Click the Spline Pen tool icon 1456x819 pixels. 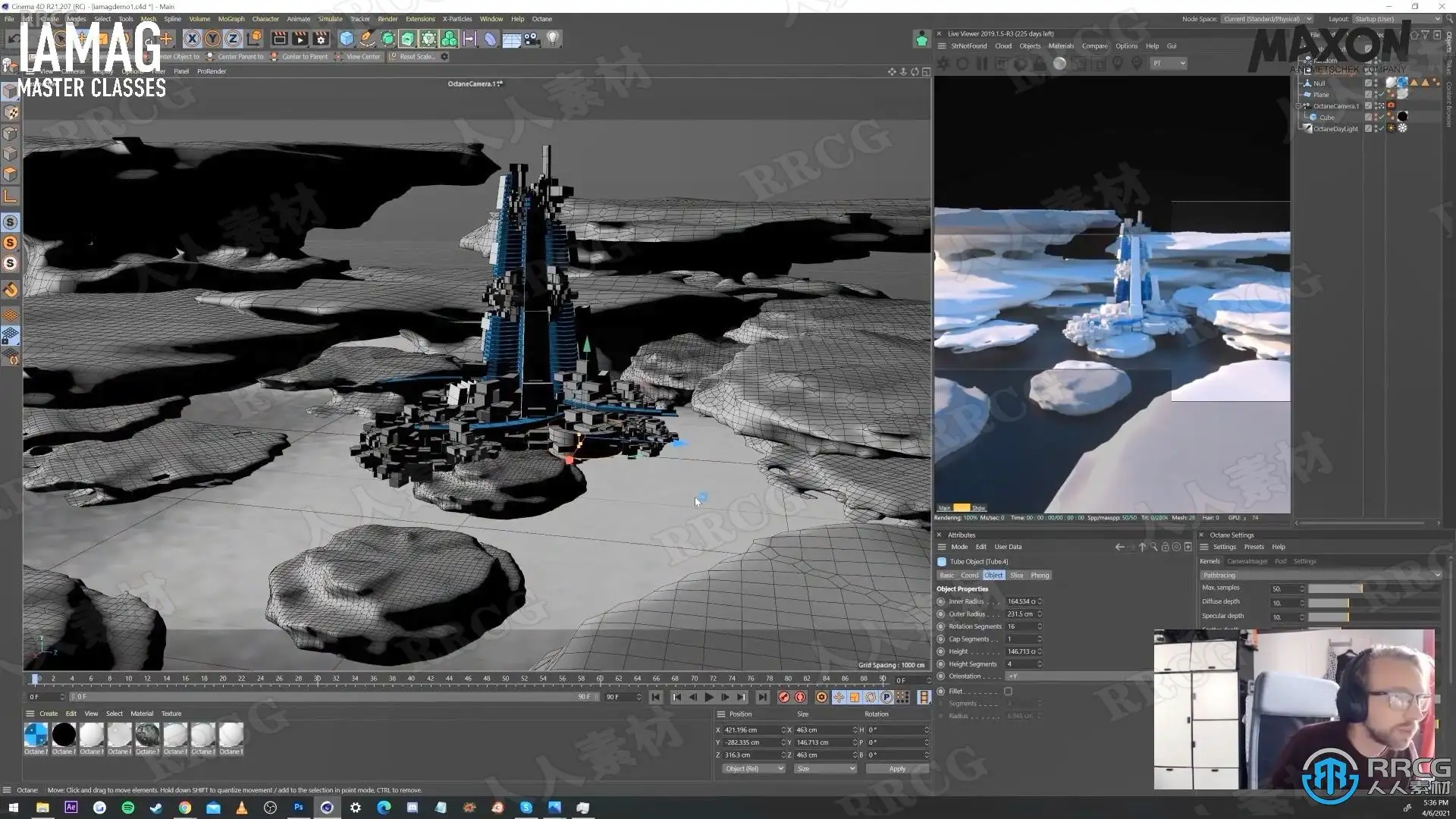(367, 39)
